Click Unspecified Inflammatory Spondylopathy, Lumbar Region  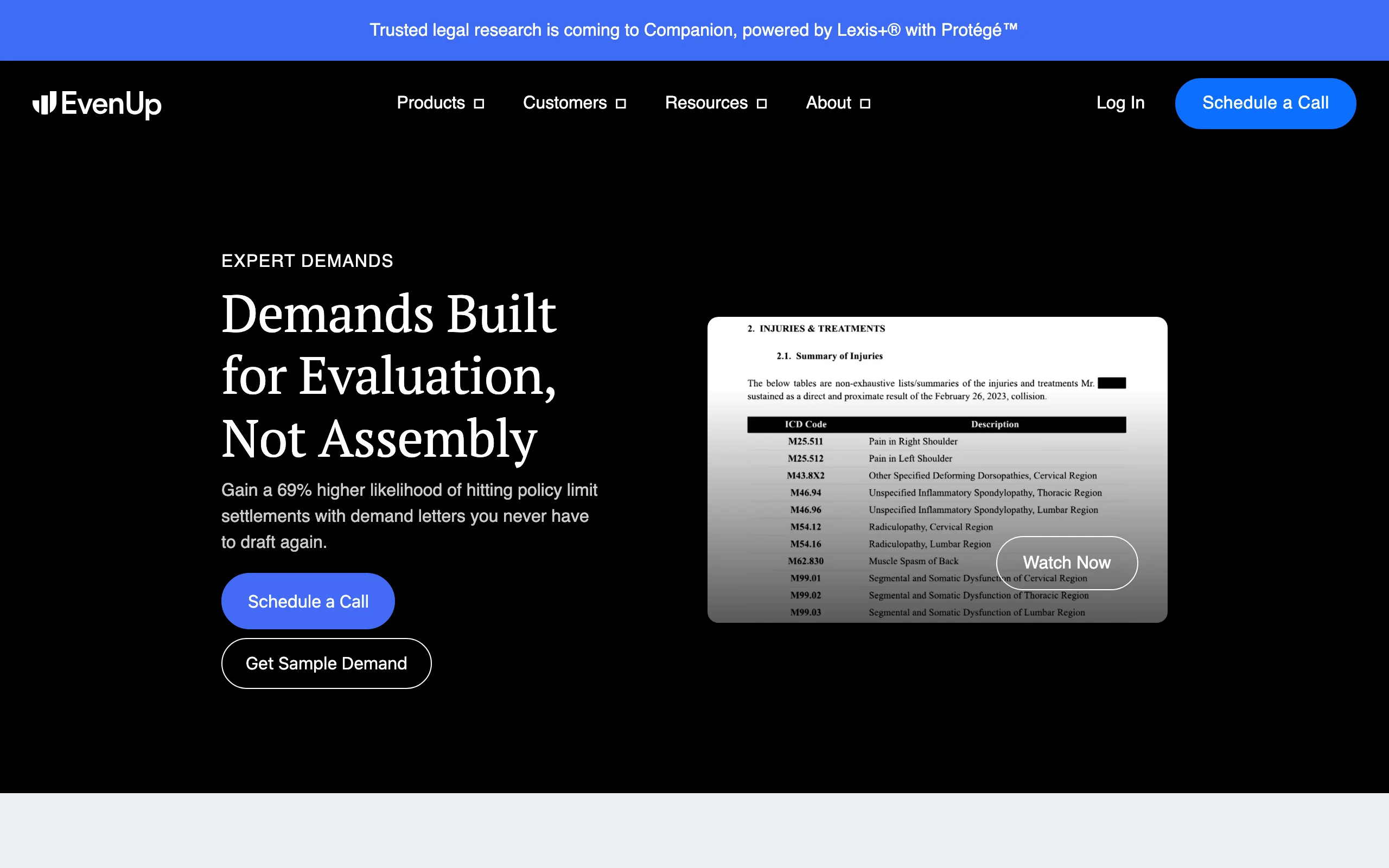[x=983, y=510]
